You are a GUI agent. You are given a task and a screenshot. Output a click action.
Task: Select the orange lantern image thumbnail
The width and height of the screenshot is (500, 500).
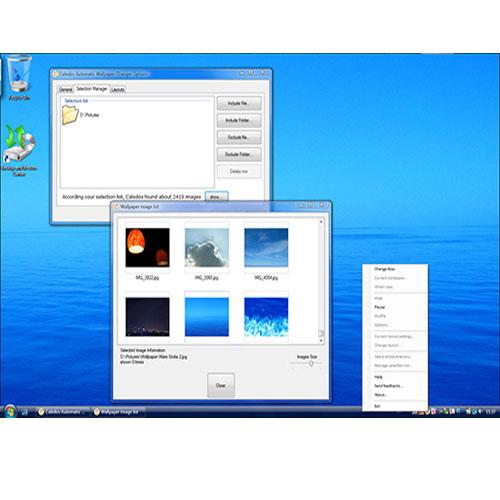point(147,247)
